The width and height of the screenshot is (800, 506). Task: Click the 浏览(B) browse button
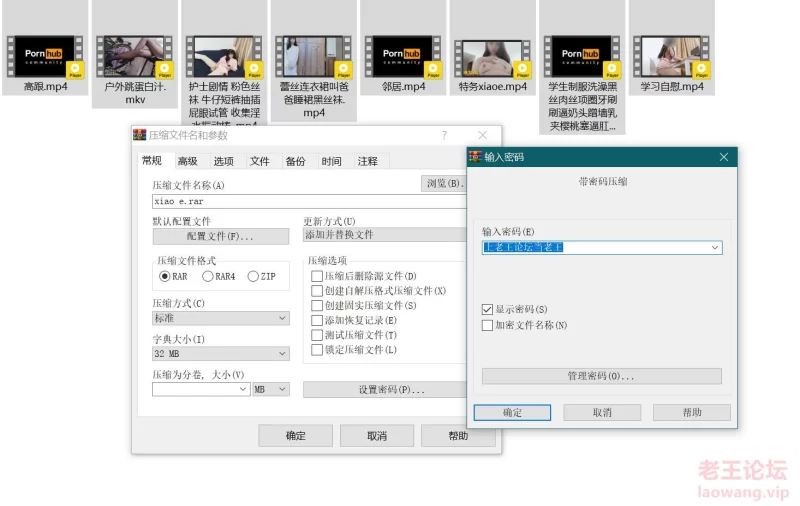(x=444, y=184)
